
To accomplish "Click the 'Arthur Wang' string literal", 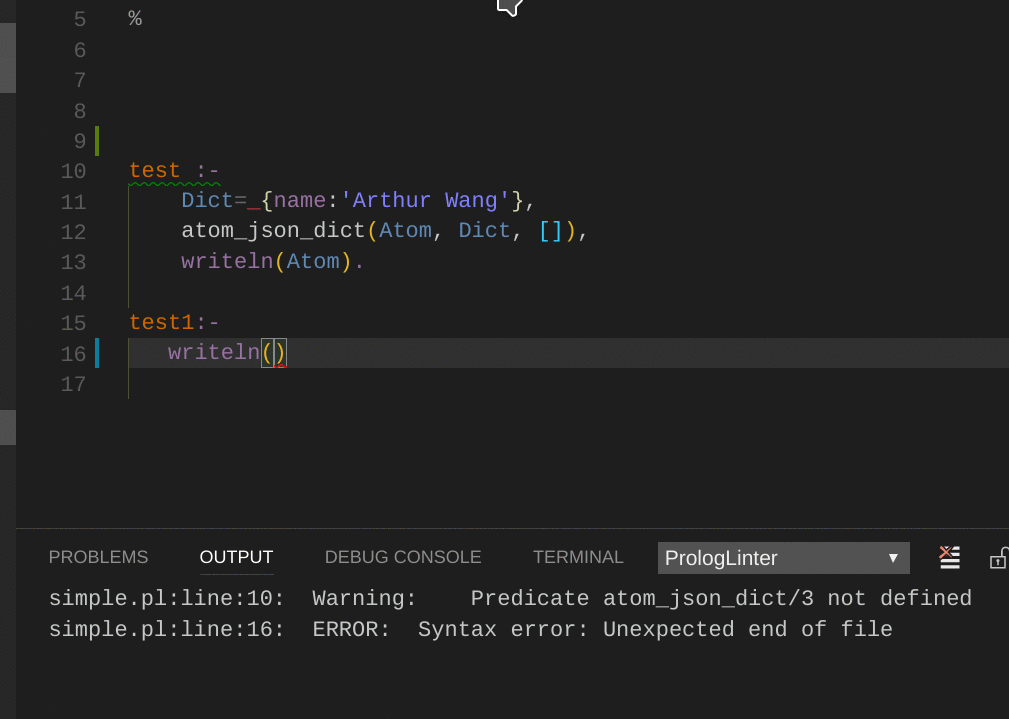I will click(424, 201).
